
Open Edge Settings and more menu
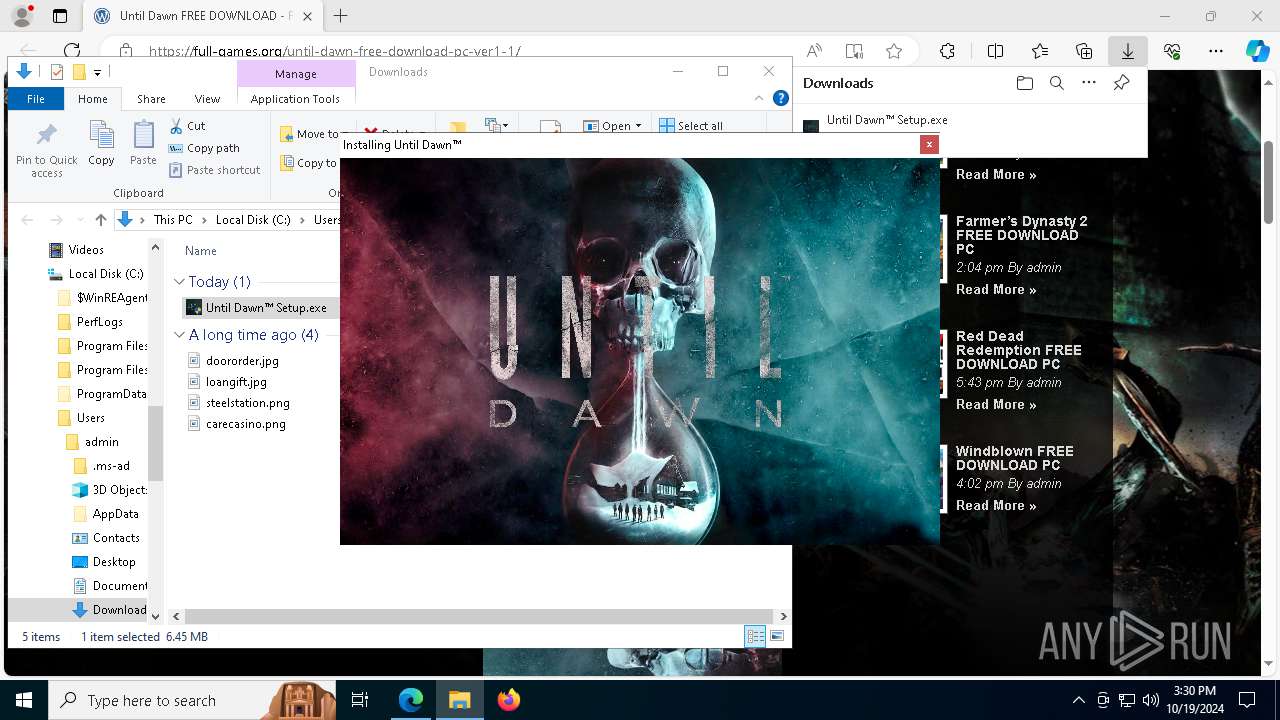pos(1216,51)
